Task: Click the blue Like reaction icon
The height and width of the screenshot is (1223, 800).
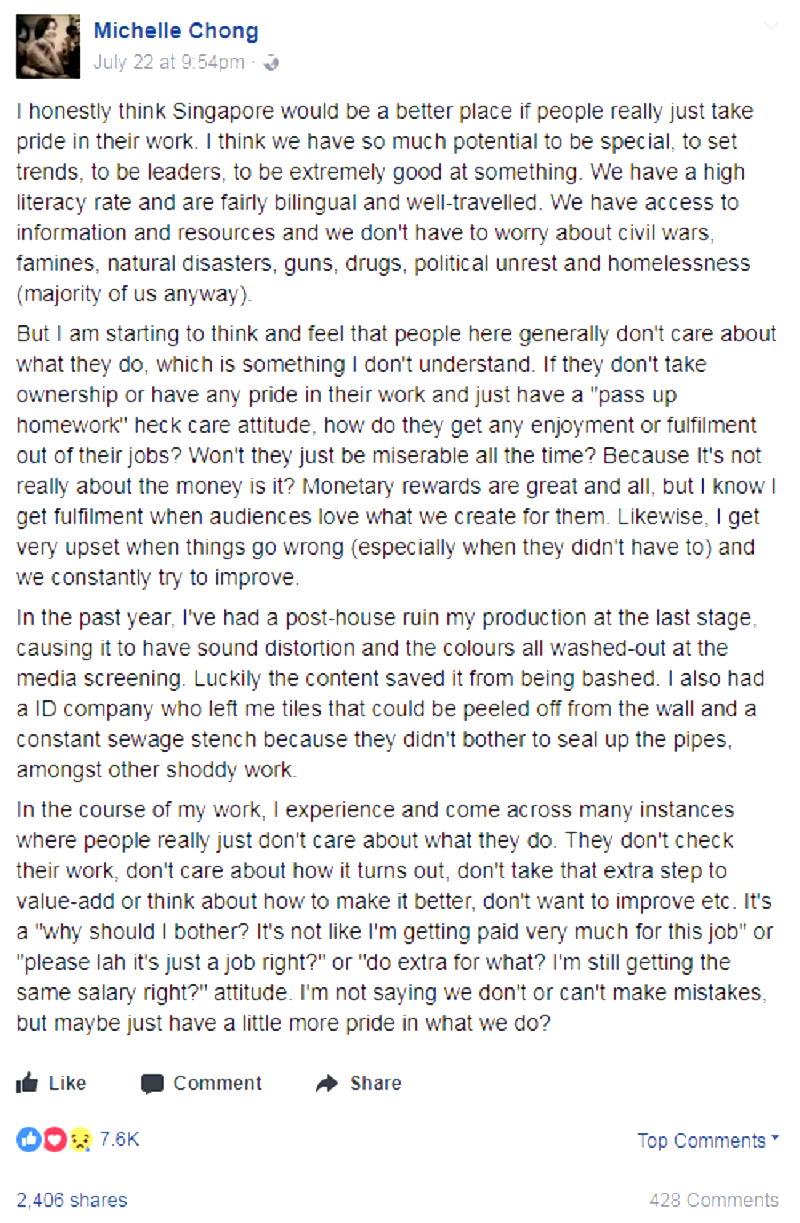Action: pos(27,1139)
